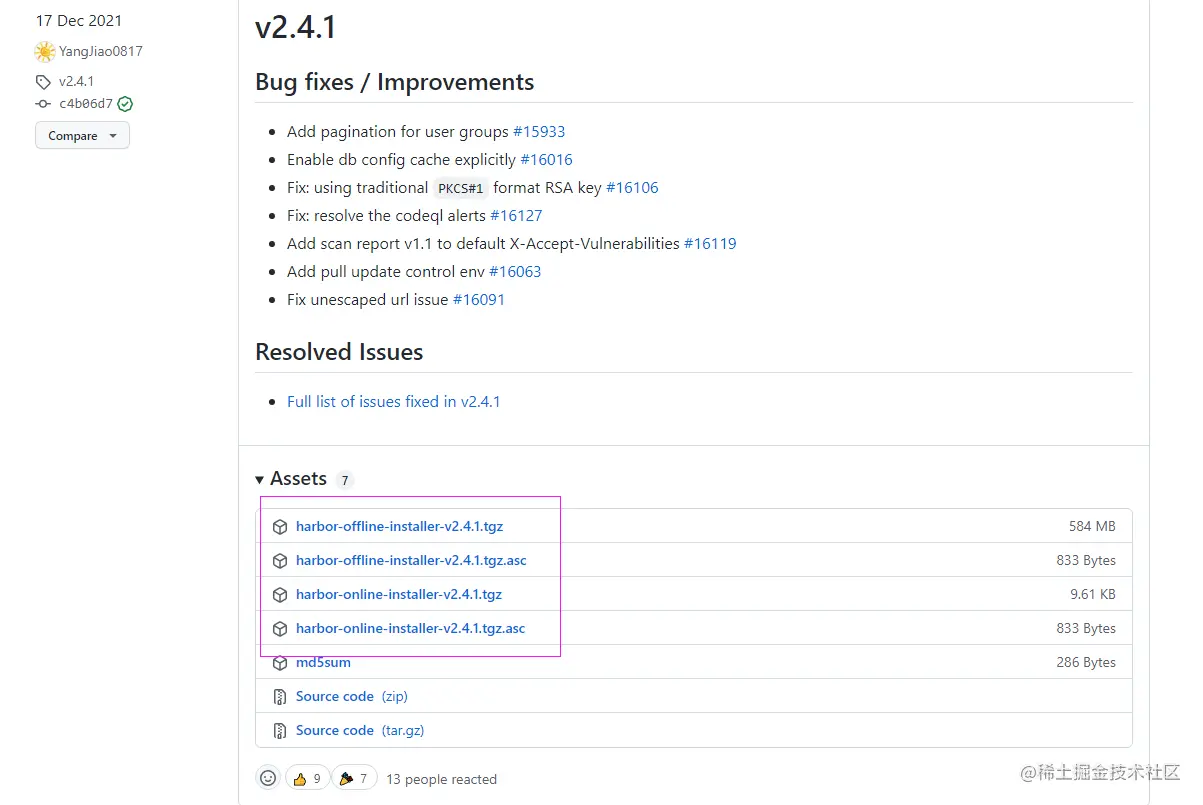Screen dimensions: 1203x805
Task: Click the zip file icon for Source code (zip)
Action: pos(280,697)
